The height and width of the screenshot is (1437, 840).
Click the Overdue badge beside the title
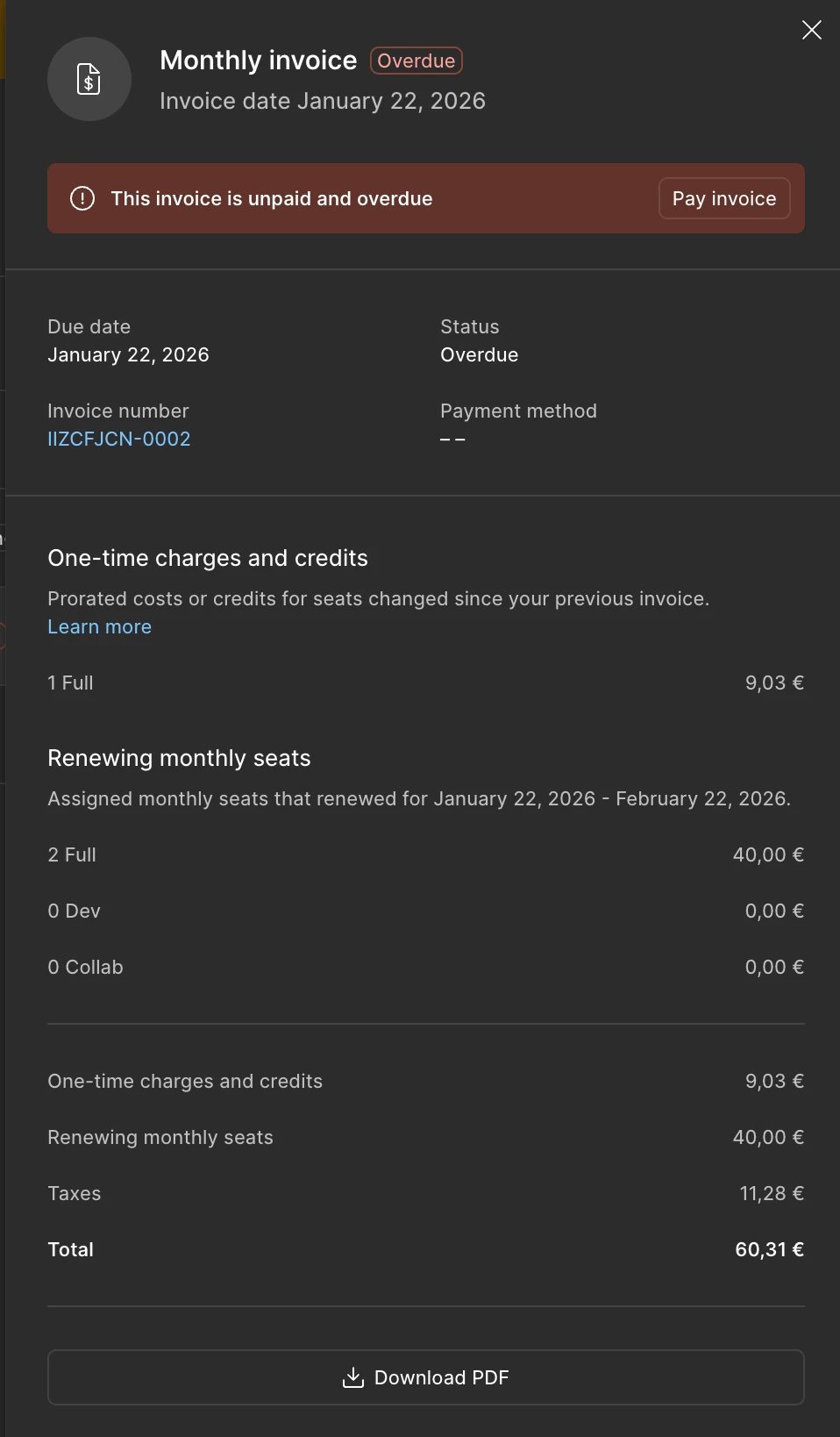(x=416, y=61)
